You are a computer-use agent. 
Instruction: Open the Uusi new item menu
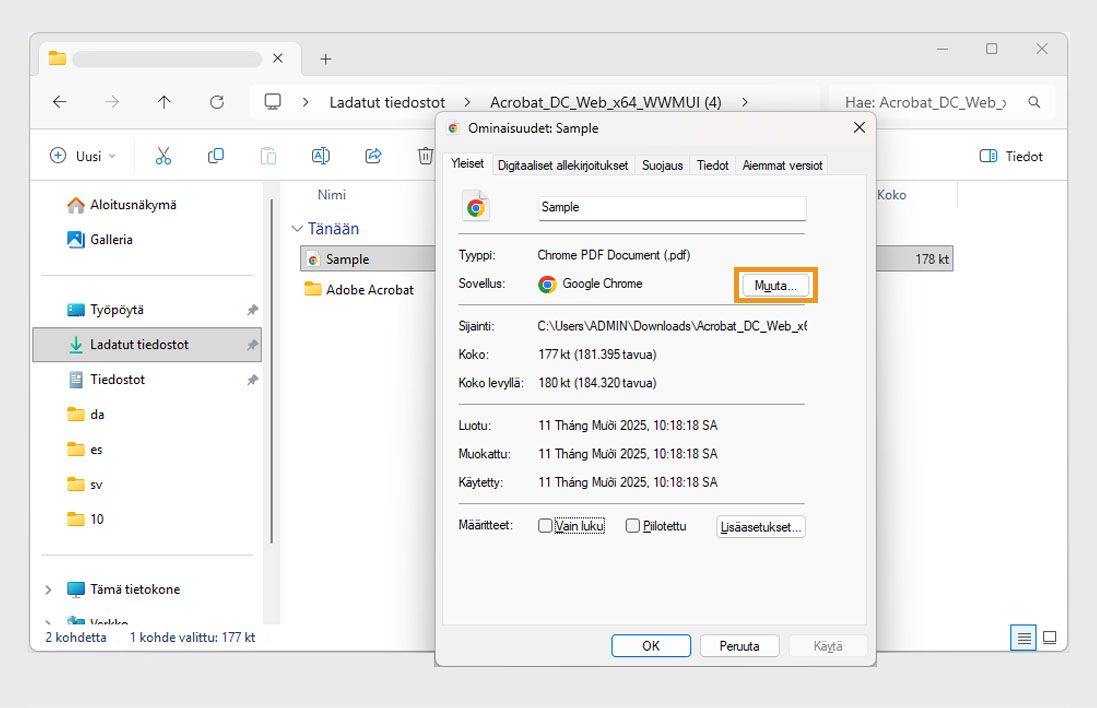83,156
